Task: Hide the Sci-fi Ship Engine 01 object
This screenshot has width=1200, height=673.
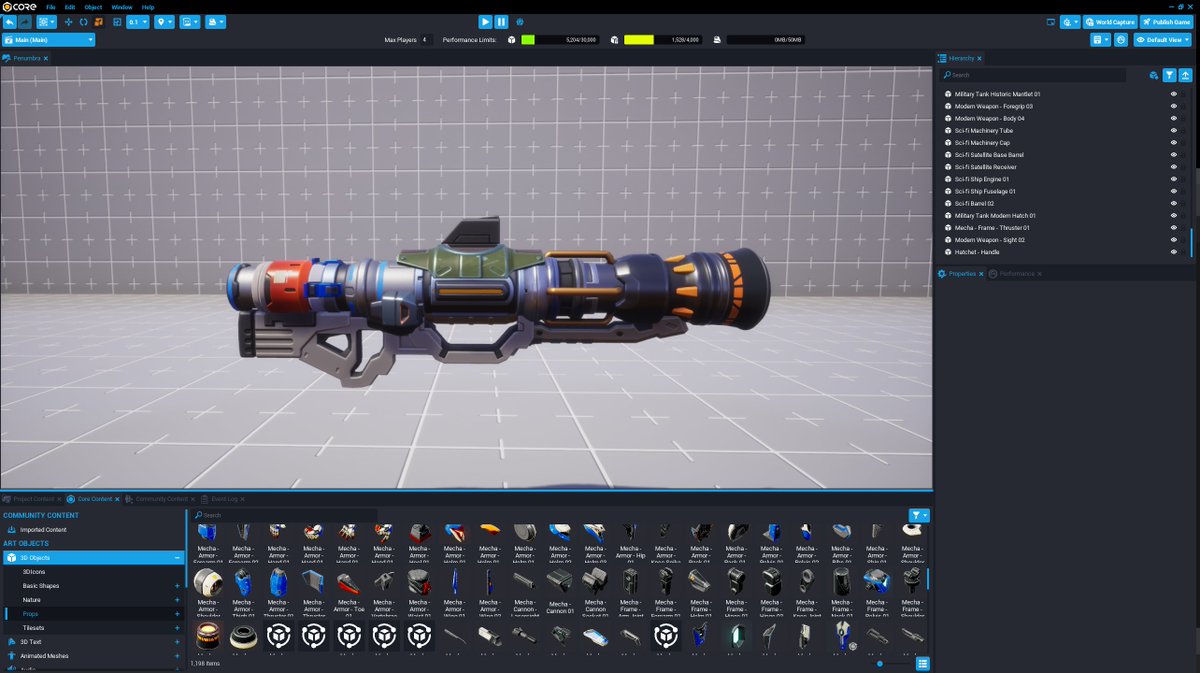Action: click(1174, 179)
